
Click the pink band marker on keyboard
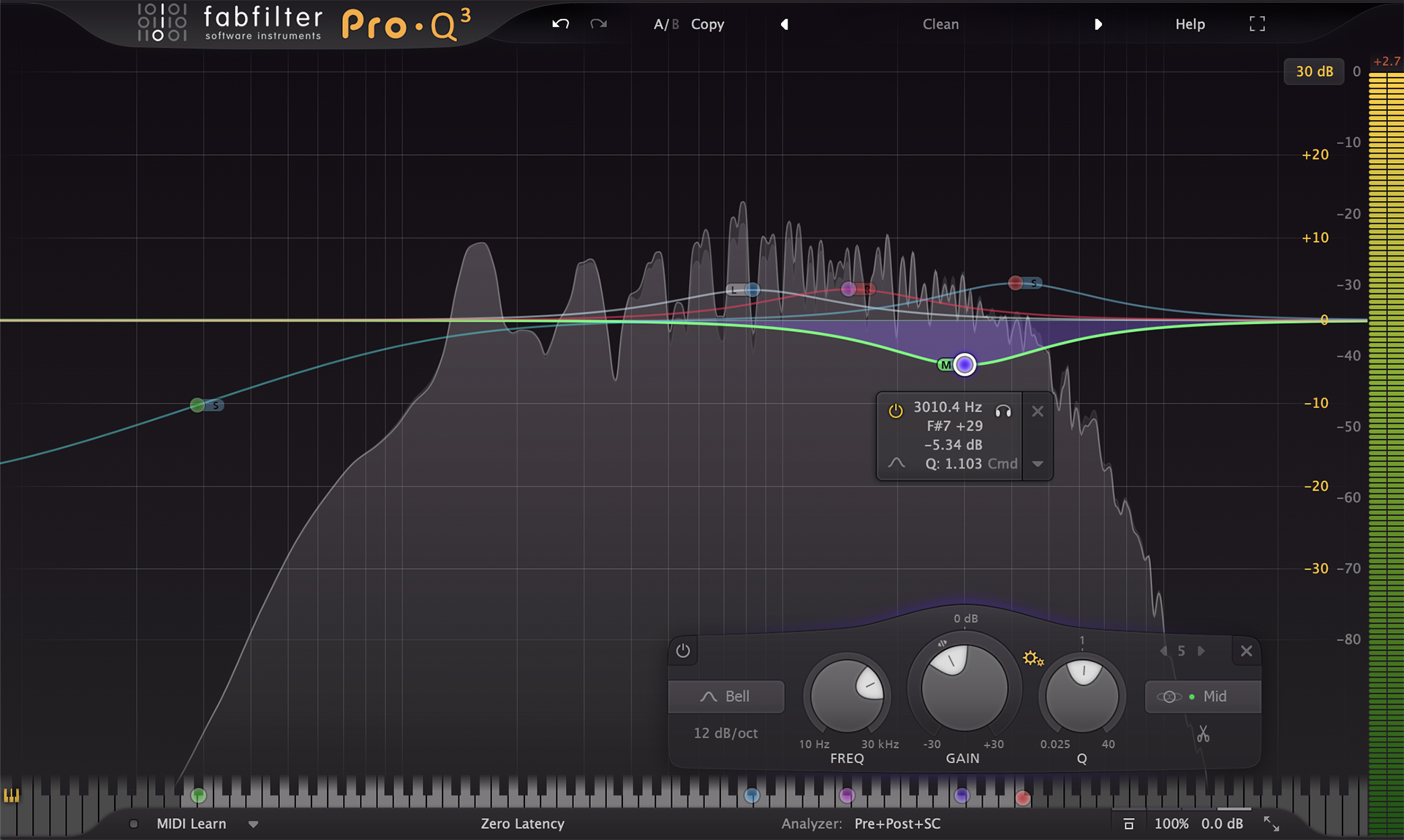[847, 795]
